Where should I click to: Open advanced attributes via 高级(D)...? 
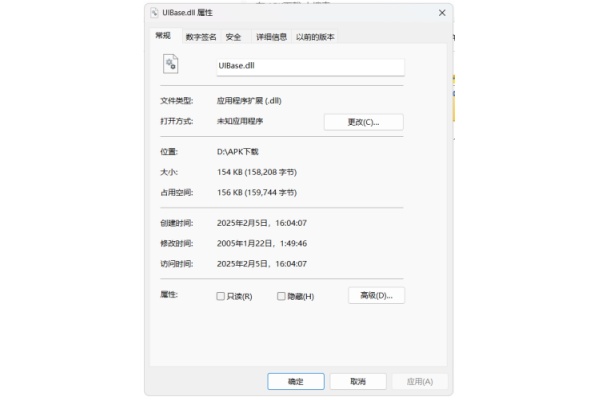pos(376,295)
